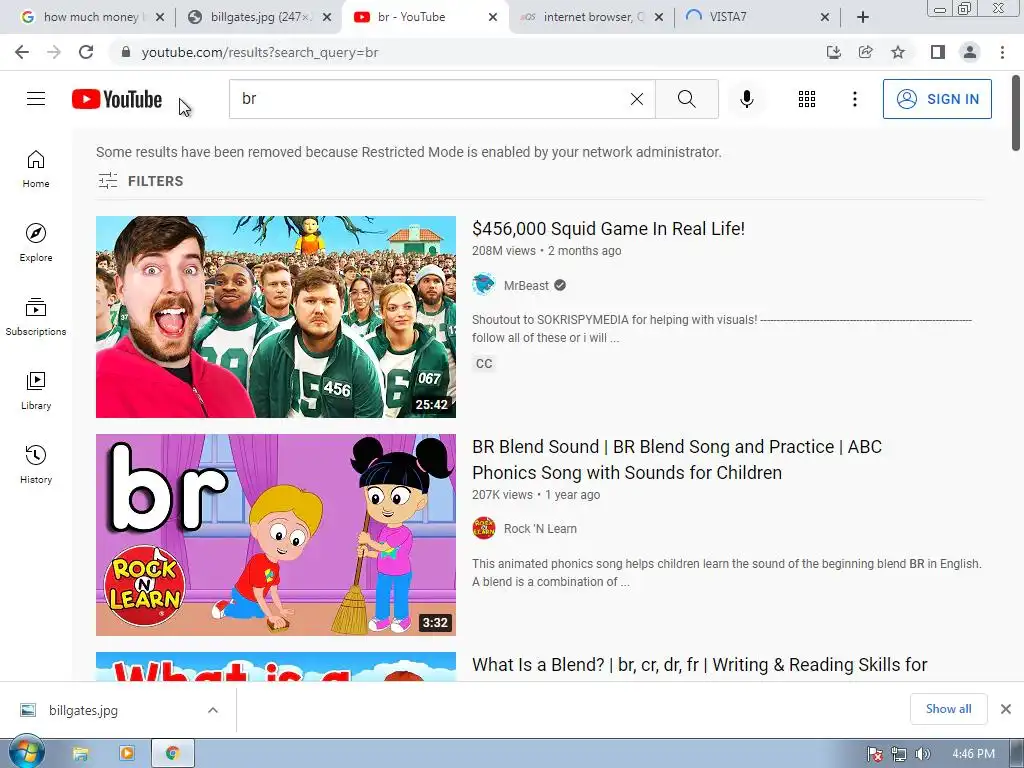
Task: Click the Action Center flag tray icon
Action: pos(874,754)
